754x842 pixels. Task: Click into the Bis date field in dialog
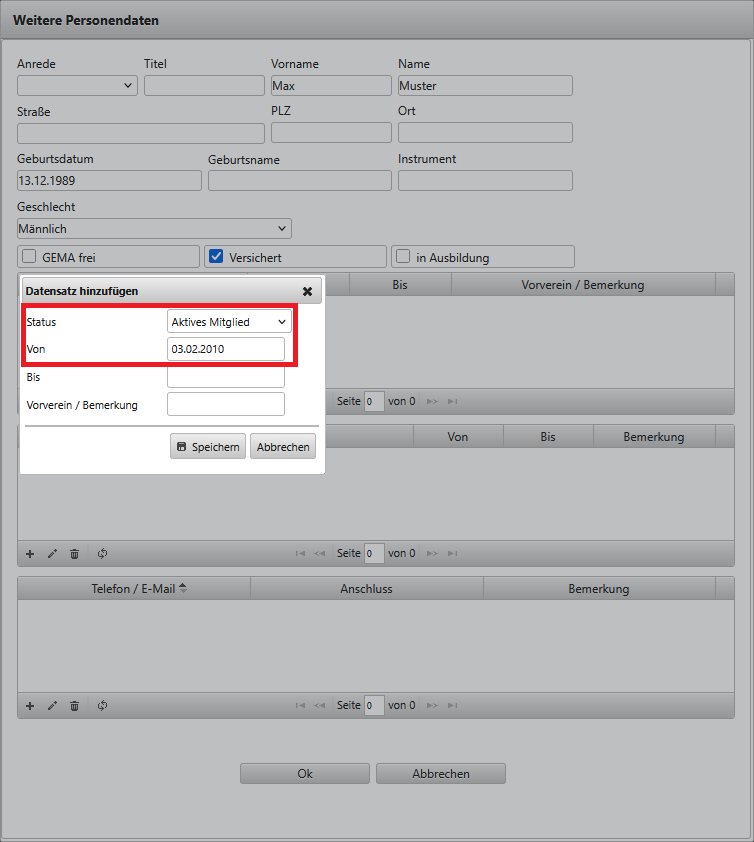coord(225,377)
